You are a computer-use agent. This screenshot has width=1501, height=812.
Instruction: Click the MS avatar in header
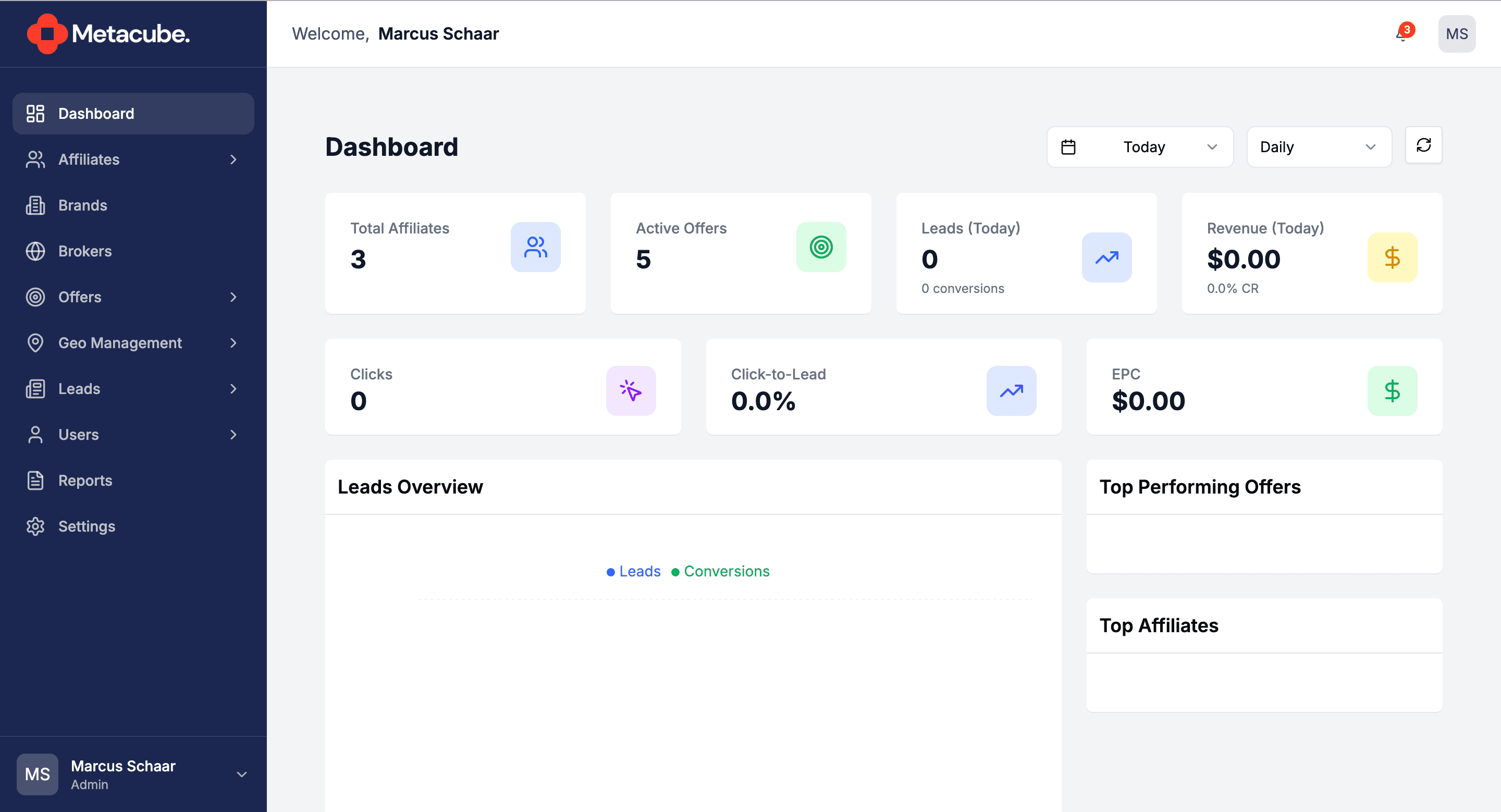point(1457,34)
